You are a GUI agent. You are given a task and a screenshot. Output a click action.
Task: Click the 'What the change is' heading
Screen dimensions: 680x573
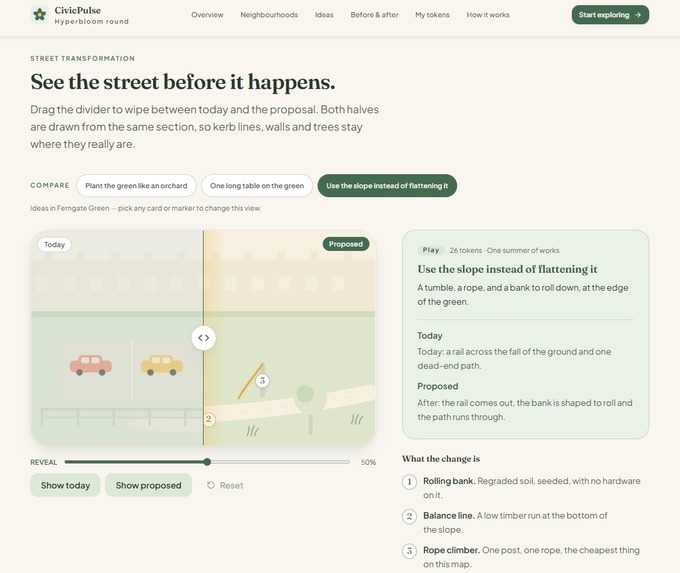coord(441,458)
